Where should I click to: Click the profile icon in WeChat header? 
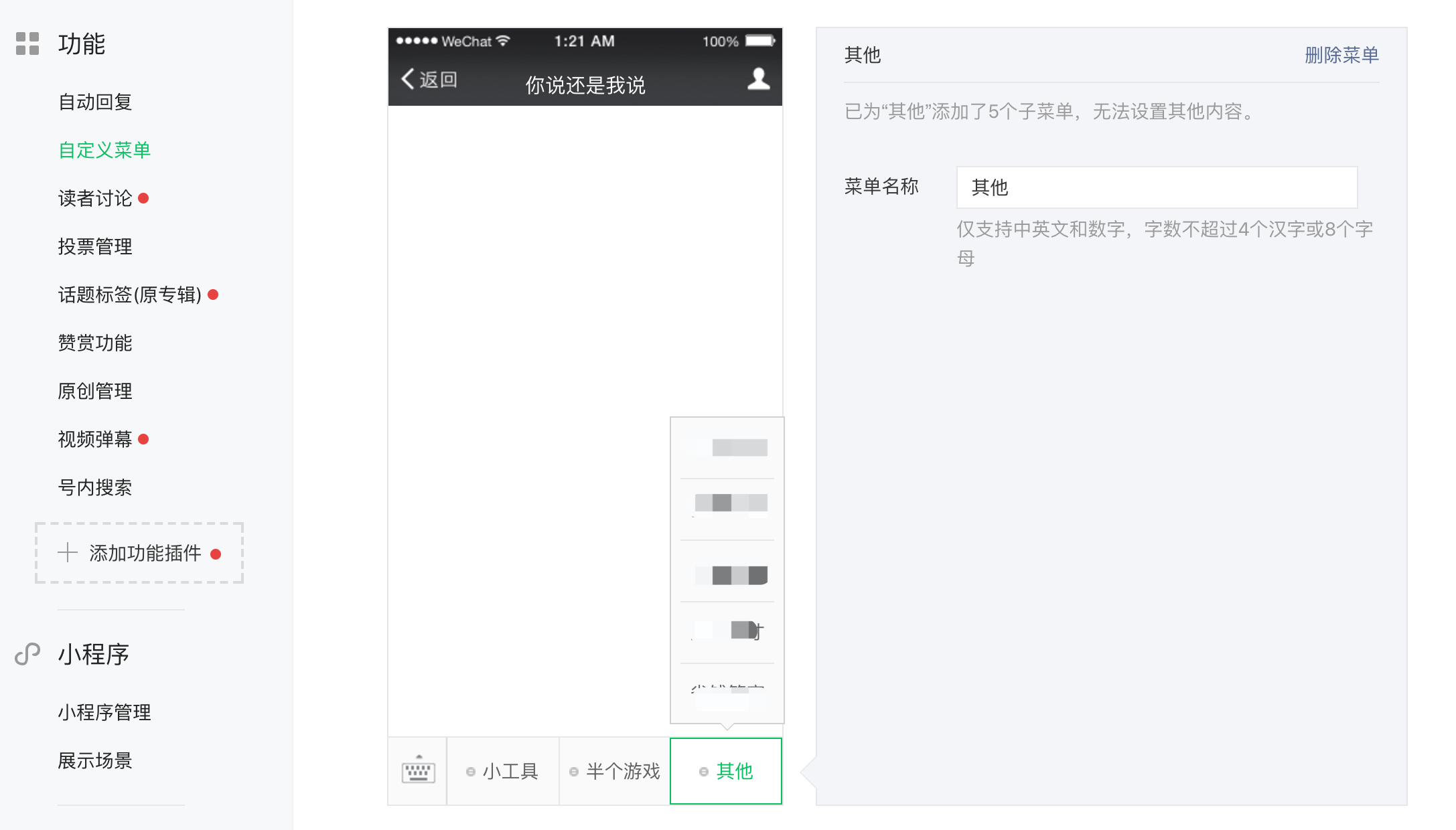point(758,79)
